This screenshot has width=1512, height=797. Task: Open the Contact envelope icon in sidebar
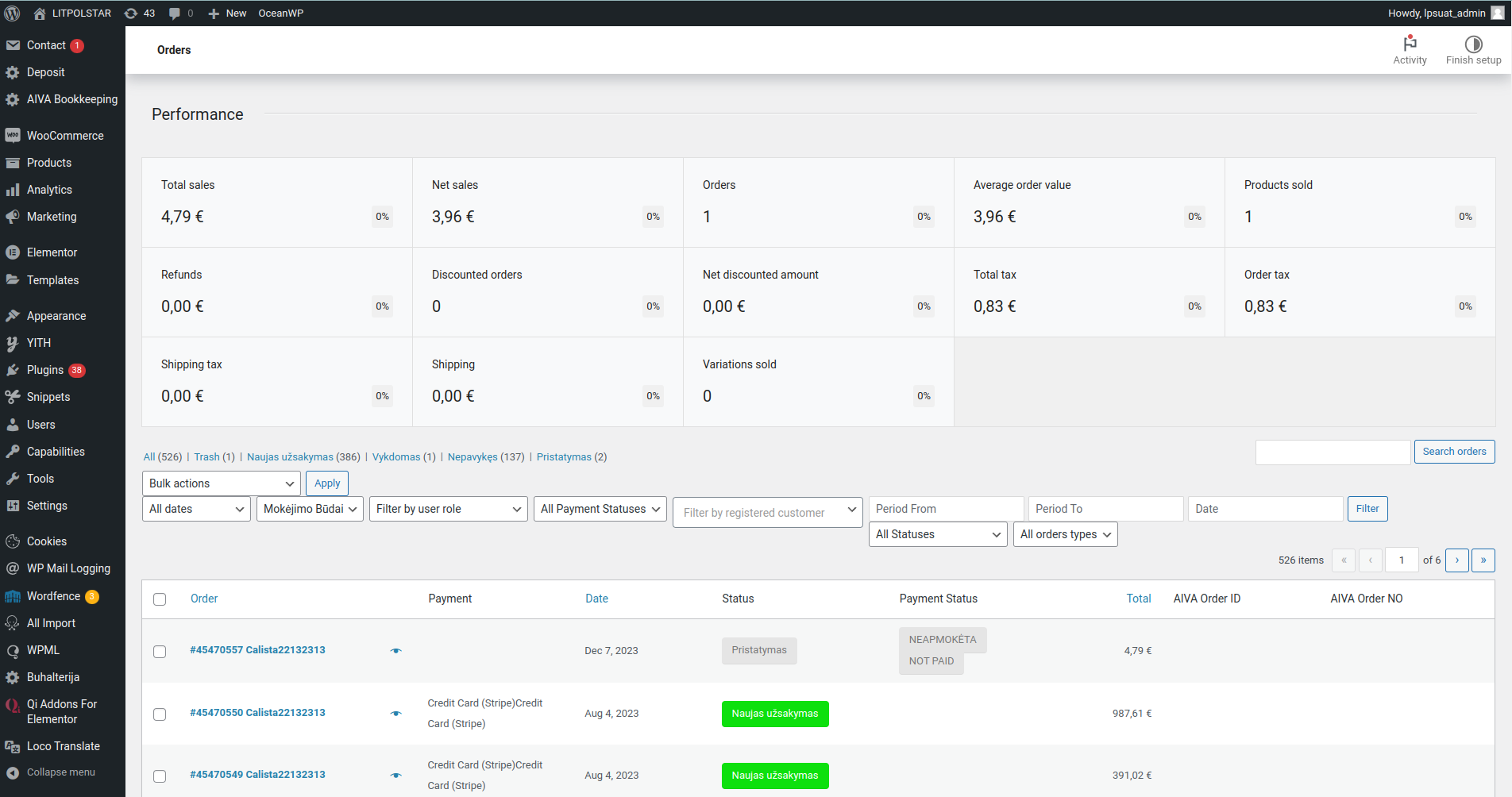tap(13, 45)
